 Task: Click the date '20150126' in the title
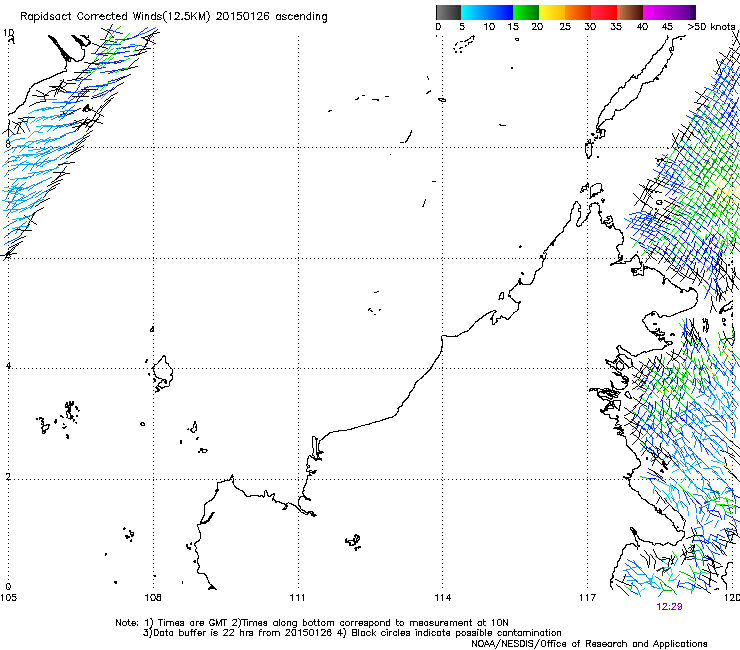click(243, 17)
